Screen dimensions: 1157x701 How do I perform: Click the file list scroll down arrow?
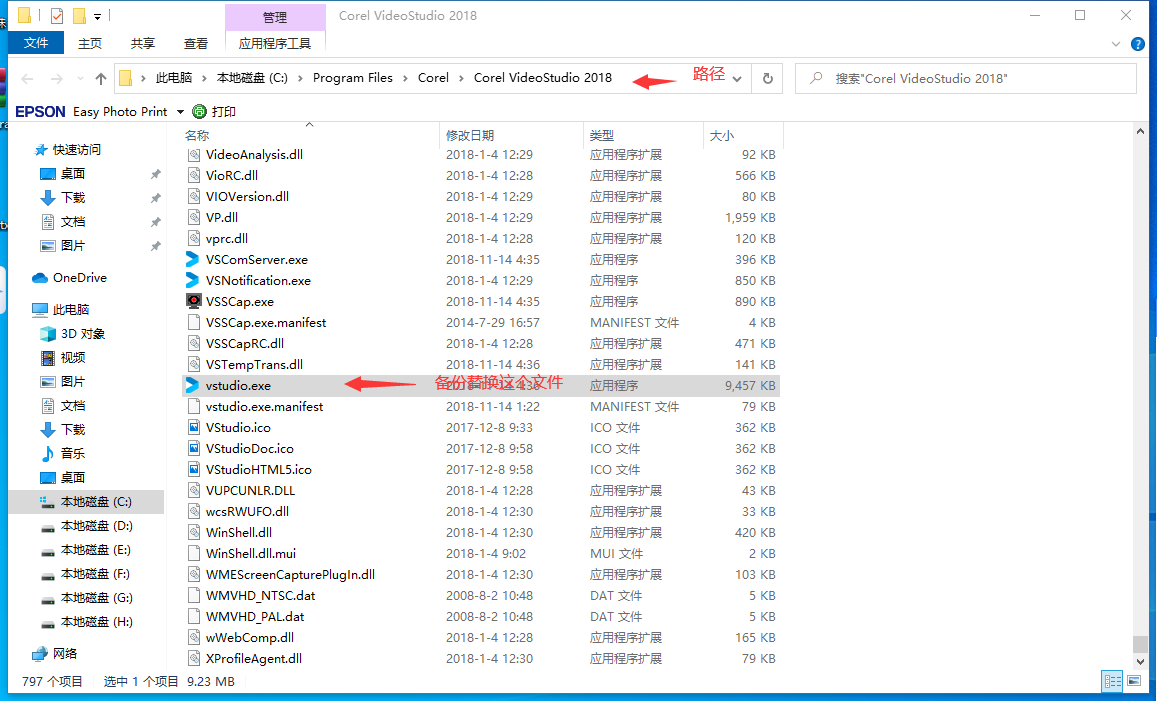point(1140,662)
